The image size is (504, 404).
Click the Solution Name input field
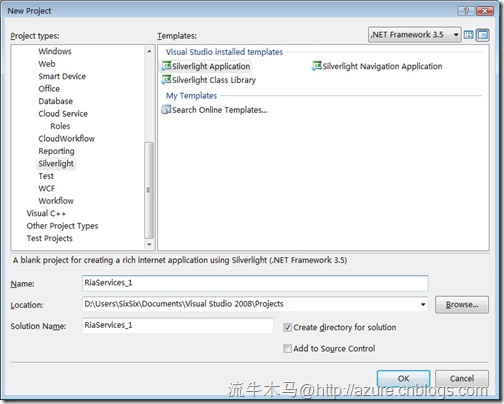point(178,325)
